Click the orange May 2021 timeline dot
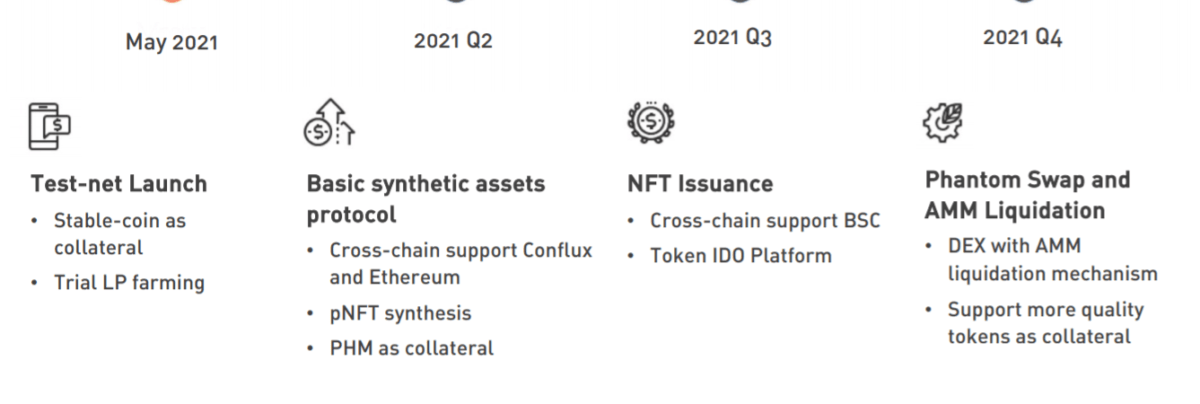 pyautogui.click(x=171, y=2)
